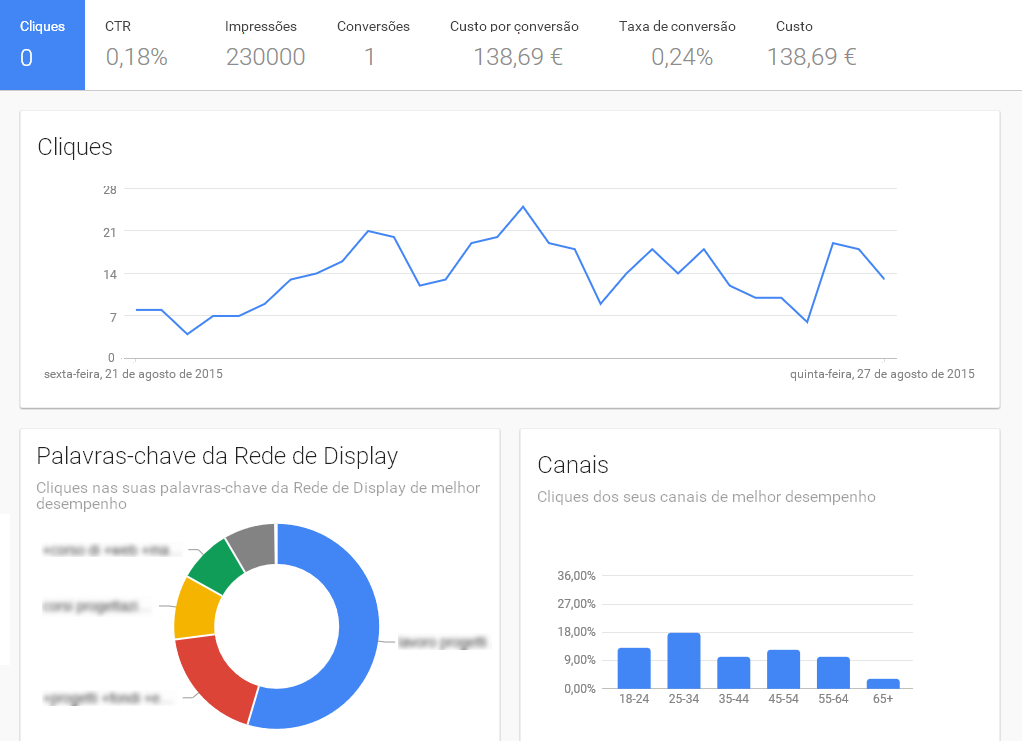Viewport: 1022px width, 741px height.
Task: Open the Taxa de conversão metric
Action: (x=677, y=42)
